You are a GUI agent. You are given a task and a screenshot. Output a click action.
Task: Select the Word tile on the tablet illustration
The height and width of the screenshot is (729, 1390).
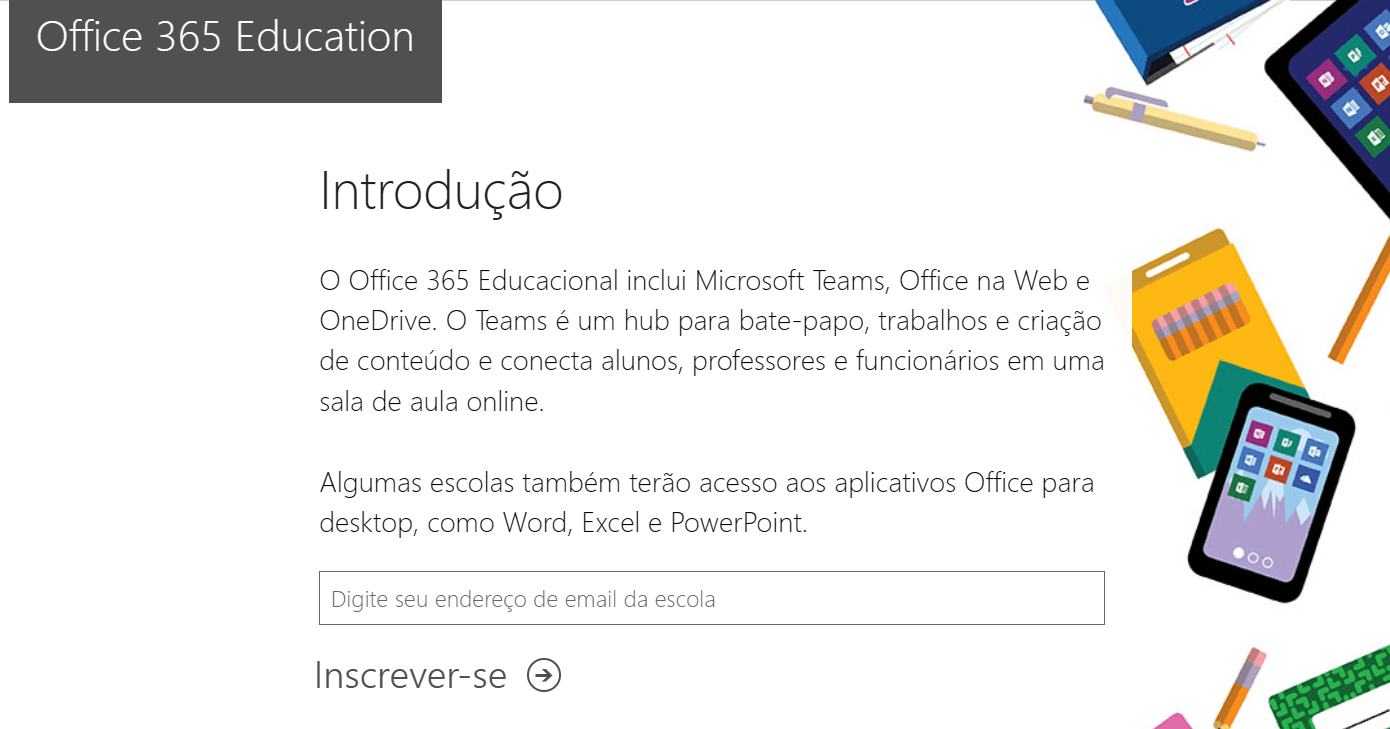(1350, 107)
